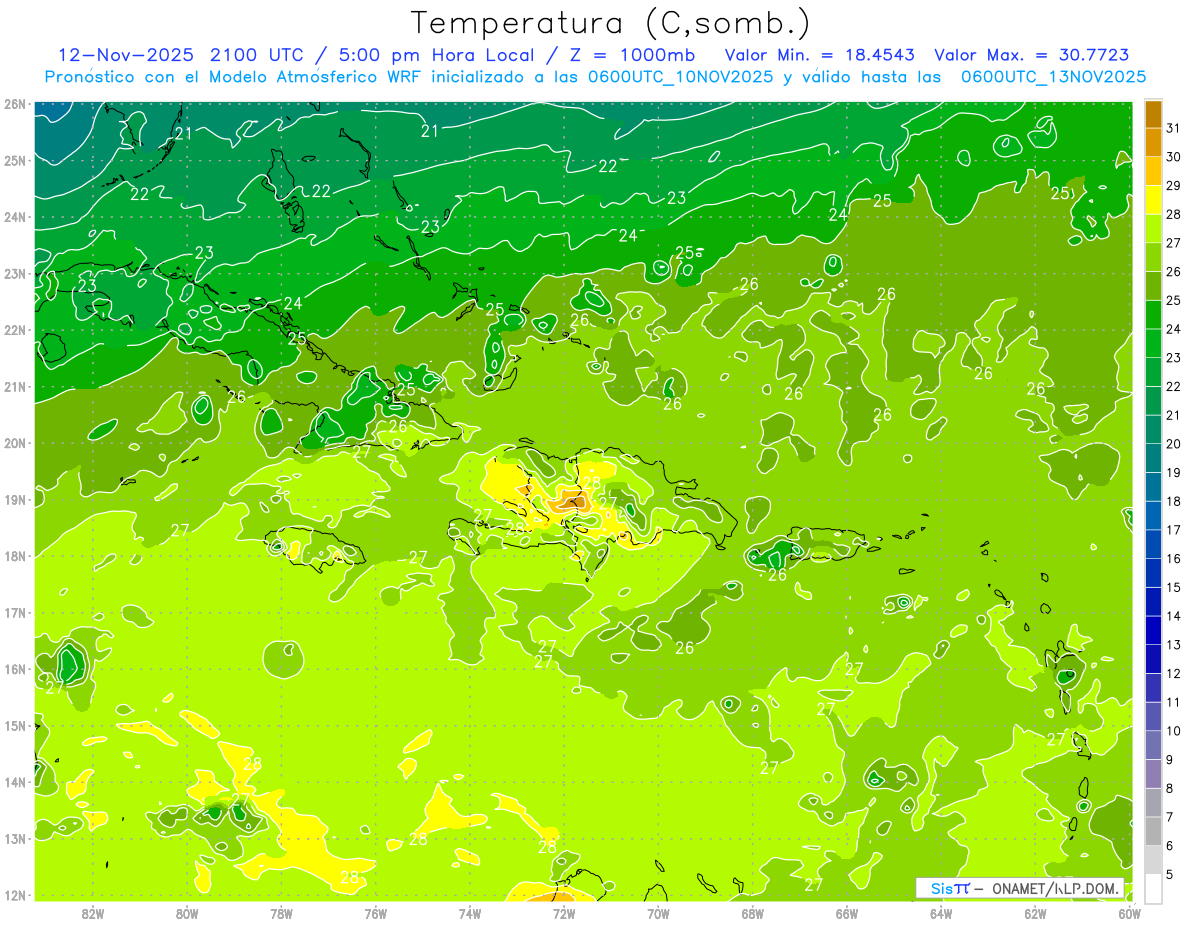This screenshot has height=927, width=1200.
Task: Click the "19N" latitude axis label
Action: coord(14,500)
